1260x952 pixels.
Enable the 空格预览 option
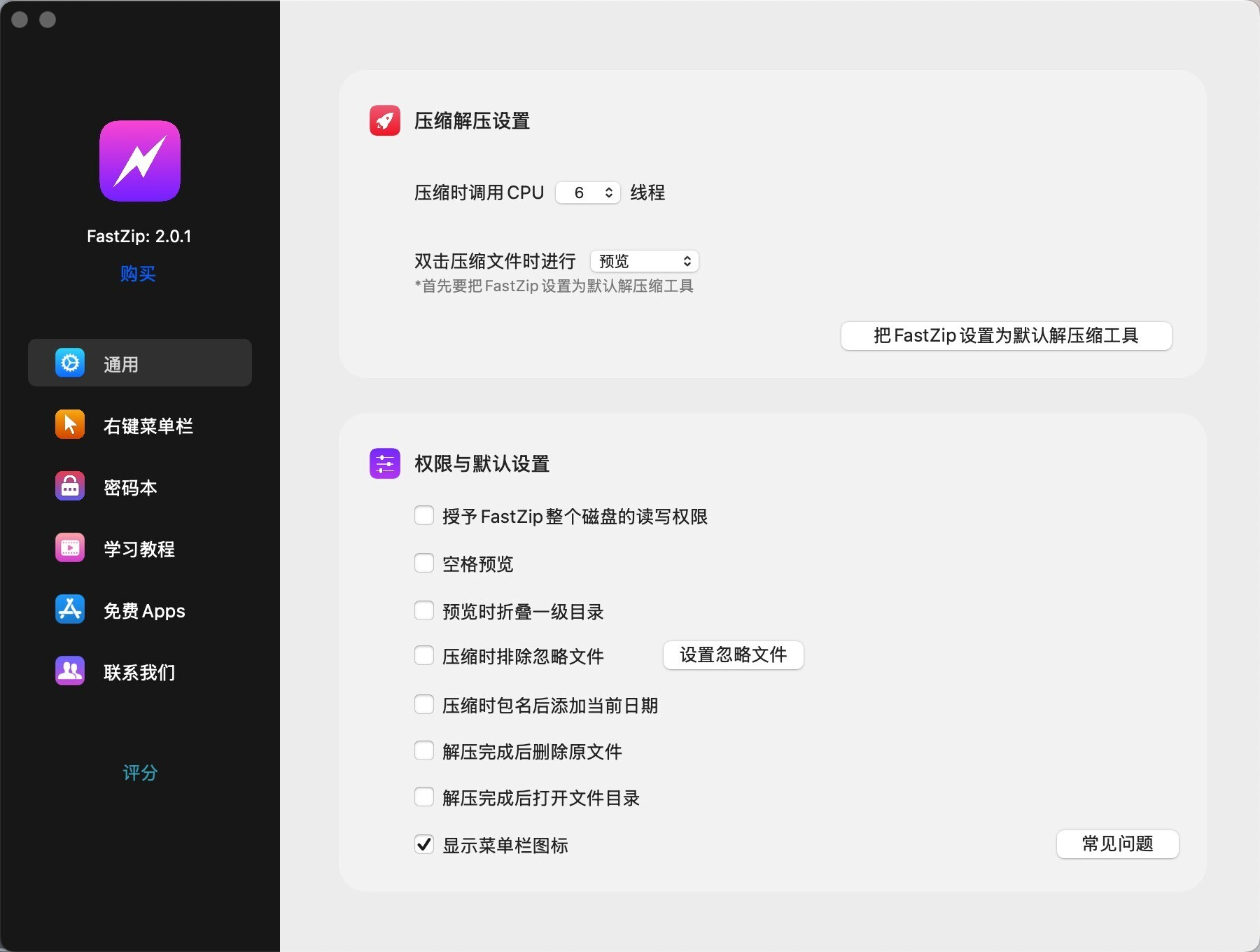pos(424,563)
